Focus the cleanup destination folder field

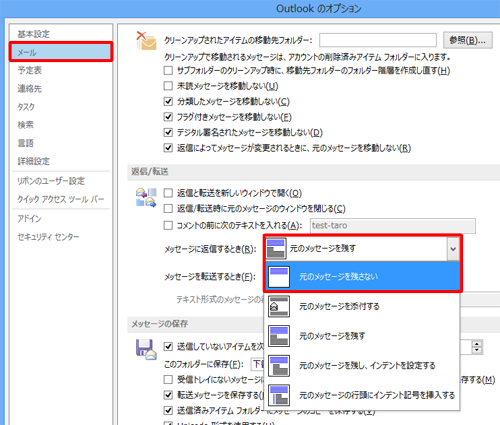coord(378,40)
